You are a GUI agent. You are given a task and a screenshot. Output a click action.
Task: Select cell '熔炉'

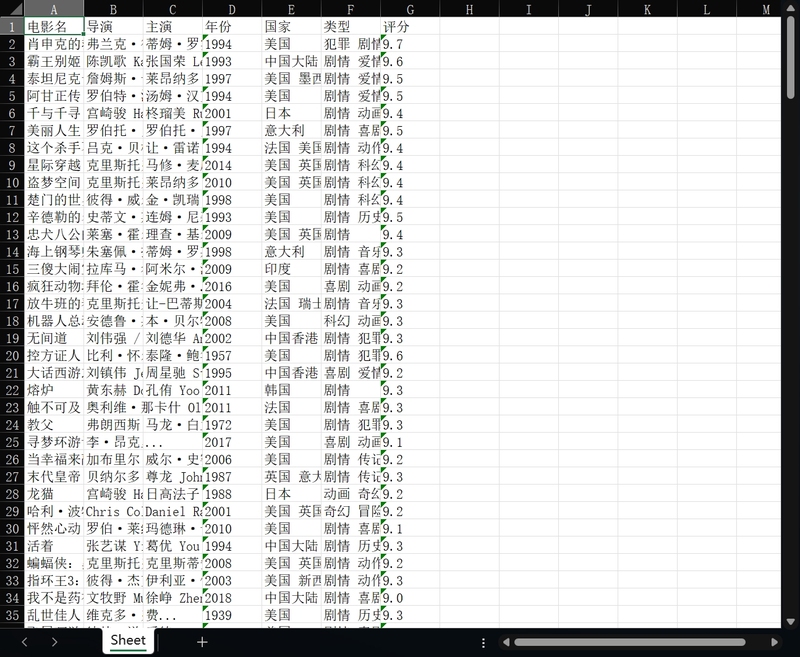(x=54, y=390)
